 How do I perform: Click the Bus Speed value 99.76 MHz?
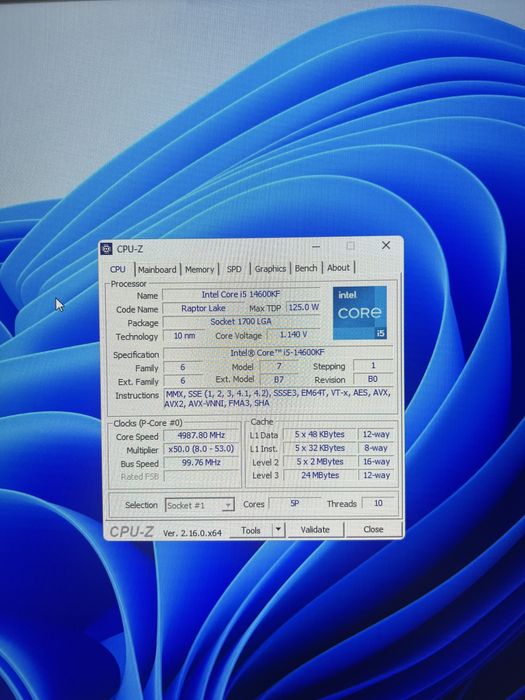201,463
